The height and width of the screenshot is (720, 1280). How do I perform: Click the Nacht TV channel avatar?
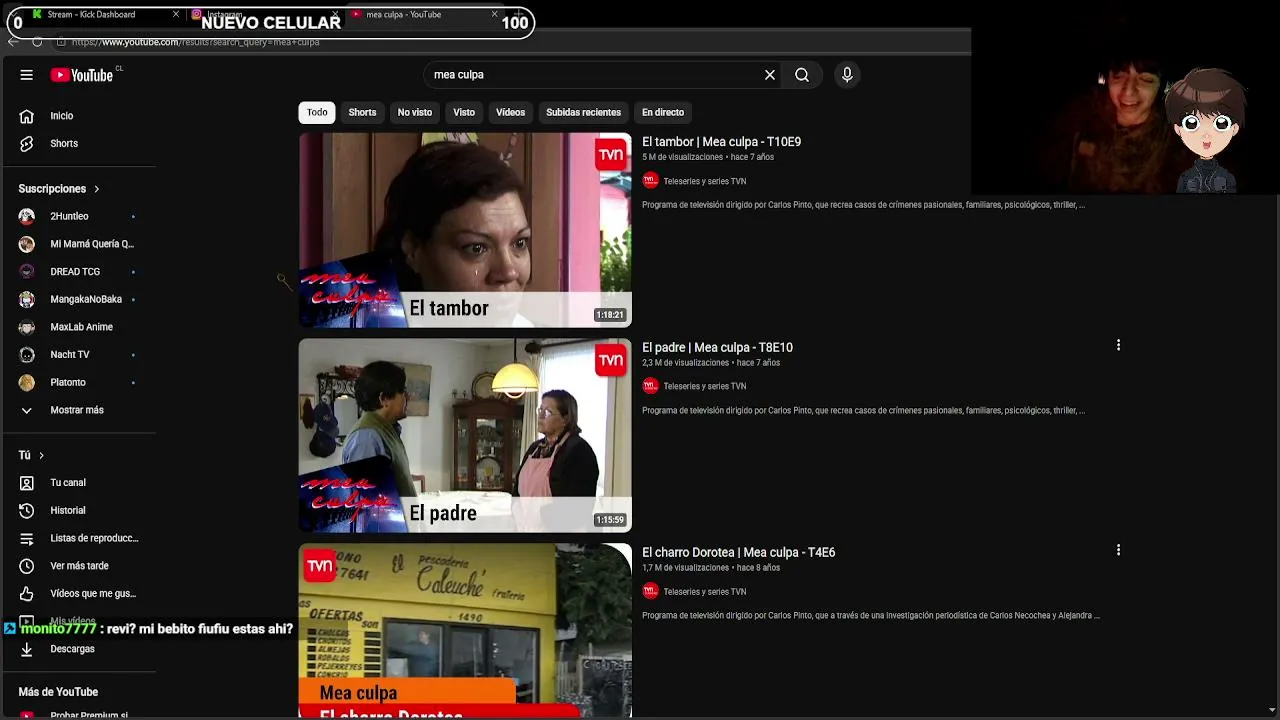point(27,355)
